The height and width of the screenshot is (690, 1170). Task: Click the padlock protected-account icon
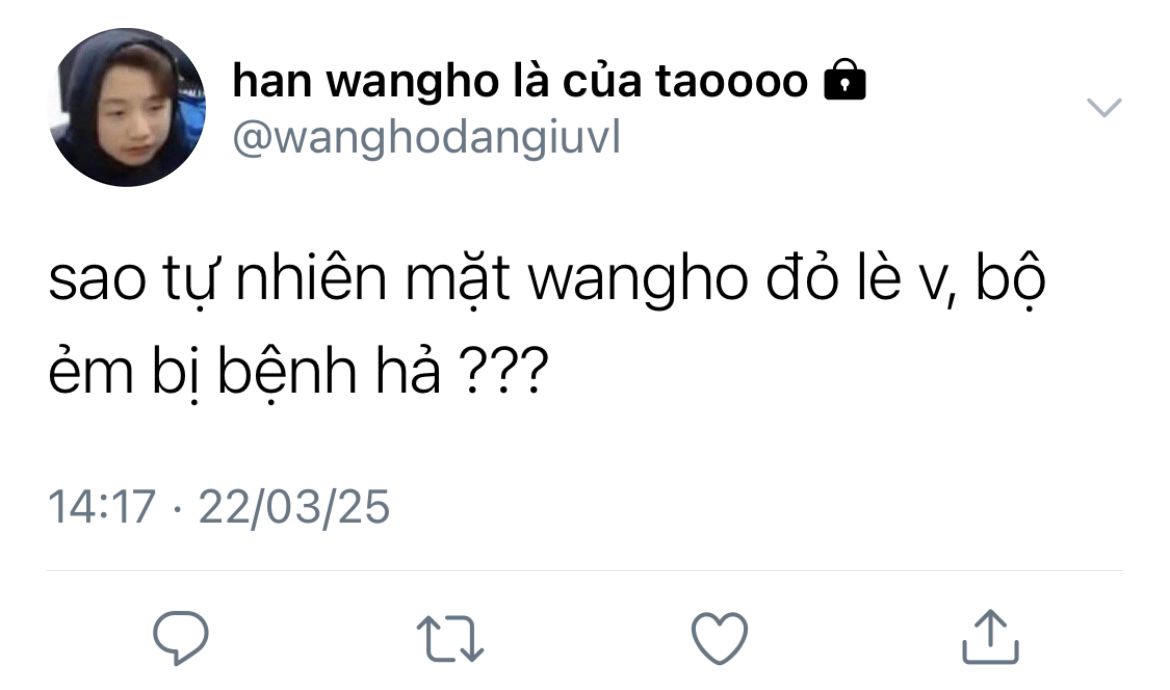click(x=845, y=79)
